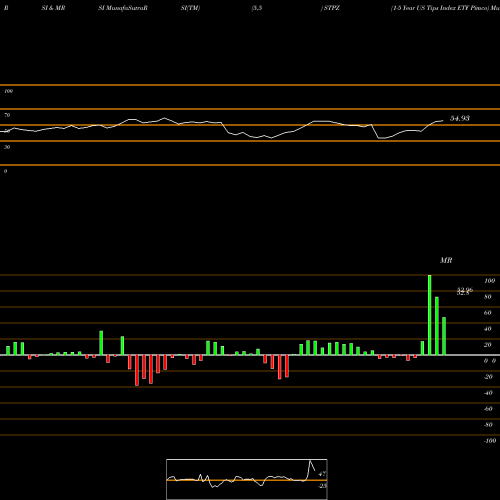This screenshot has height=500, width=500.
Task: Click the RSI axis label 70
Action: 7,115
